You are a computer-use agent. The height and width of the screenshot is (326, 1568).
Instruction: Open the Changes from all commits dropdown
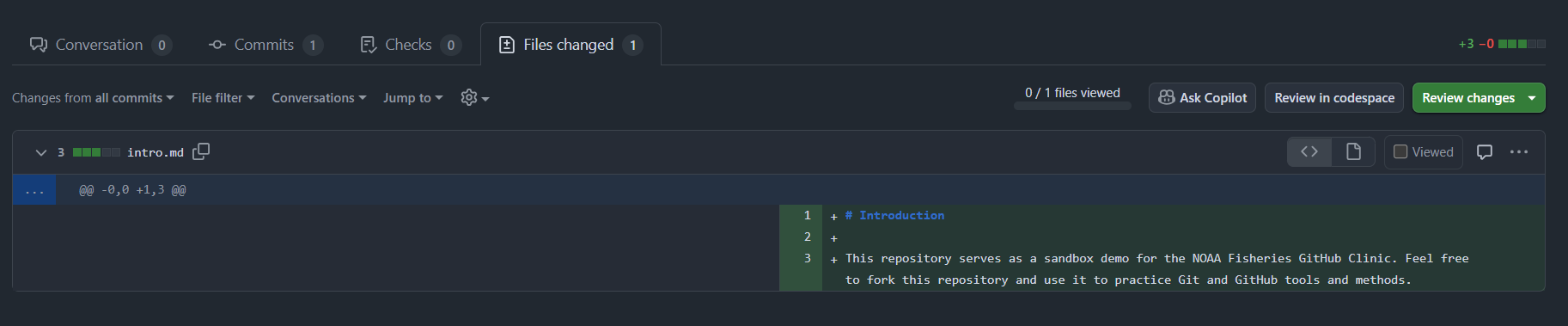point(93,98)
